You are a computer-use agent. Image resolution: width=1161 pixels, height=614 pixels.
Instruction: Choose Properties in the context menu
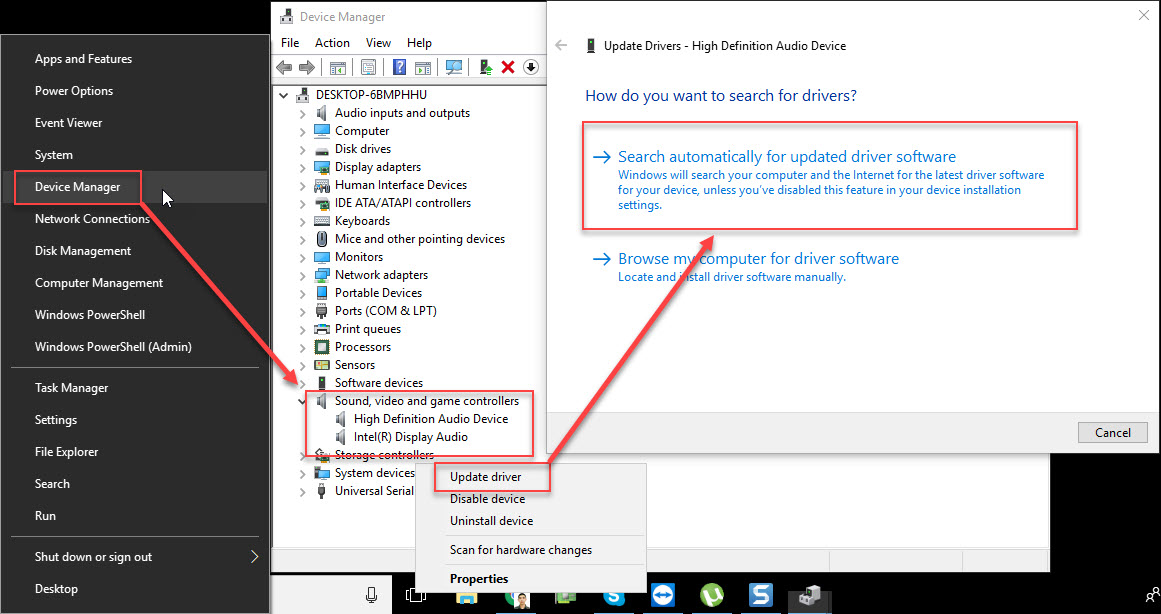tap(479, 578)
